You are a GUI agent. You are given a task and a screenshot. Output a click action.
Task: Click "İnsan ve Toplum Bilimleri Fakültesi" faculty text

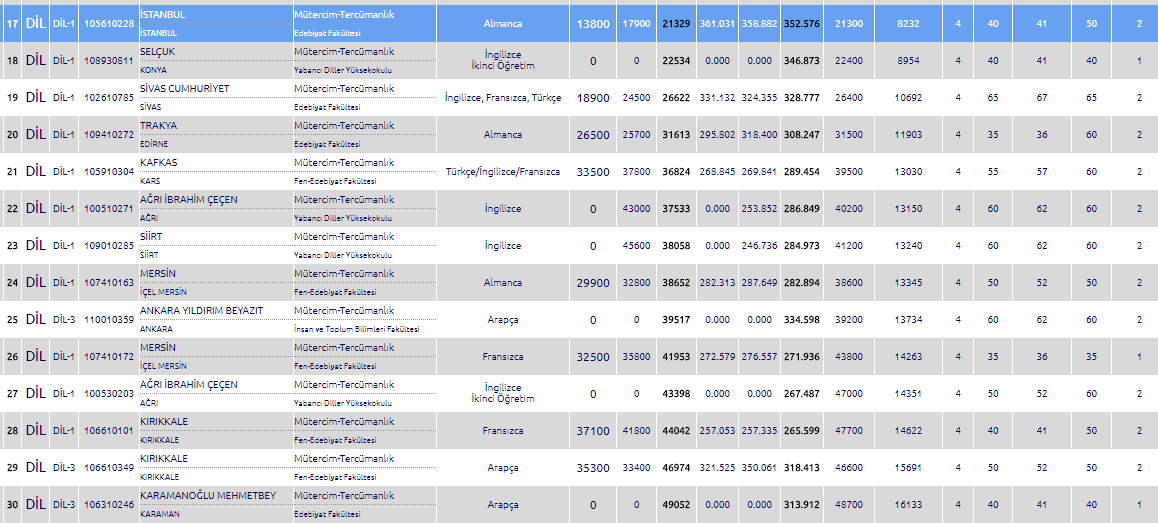[x=356, y=329]
